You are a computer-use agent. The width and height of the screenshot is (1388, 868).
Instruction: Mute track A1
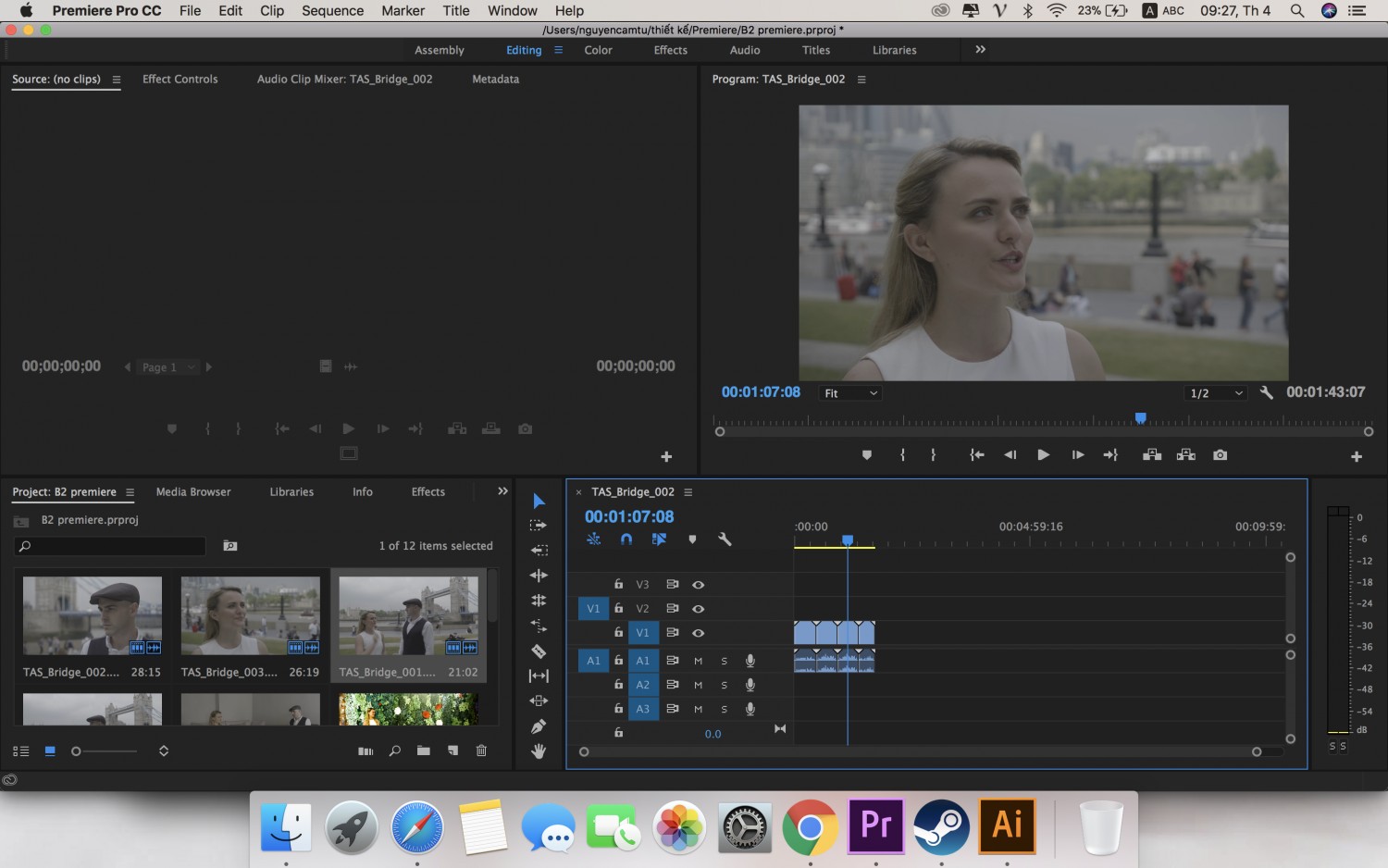coord(699,661)
